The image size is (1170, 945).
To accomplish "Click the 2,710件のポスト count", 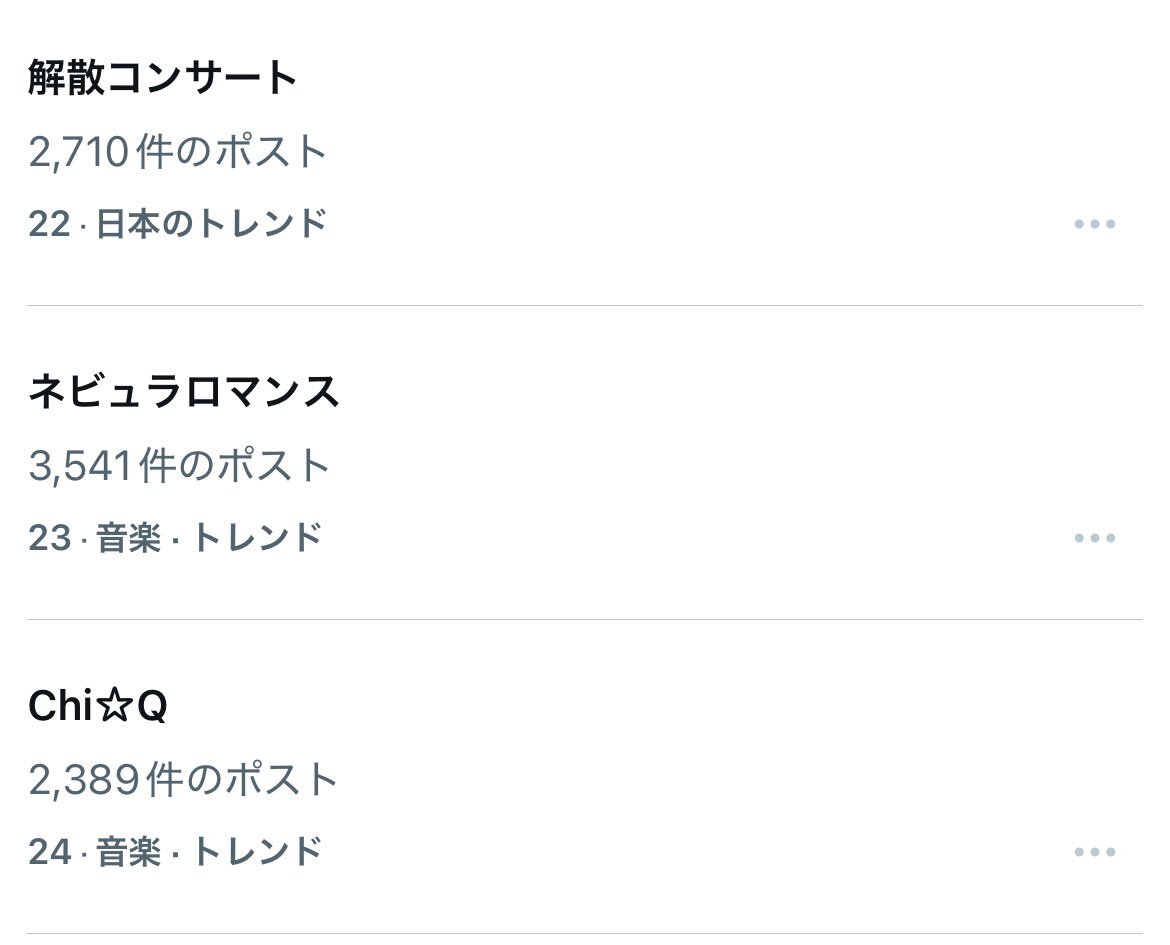I will coord(178,152).
